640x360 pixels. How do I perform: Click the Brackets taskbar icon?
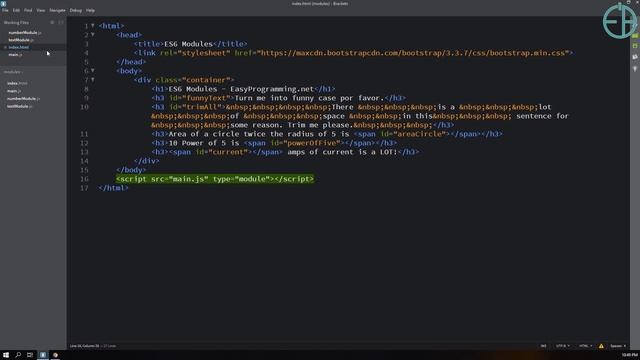coord(43,355)
